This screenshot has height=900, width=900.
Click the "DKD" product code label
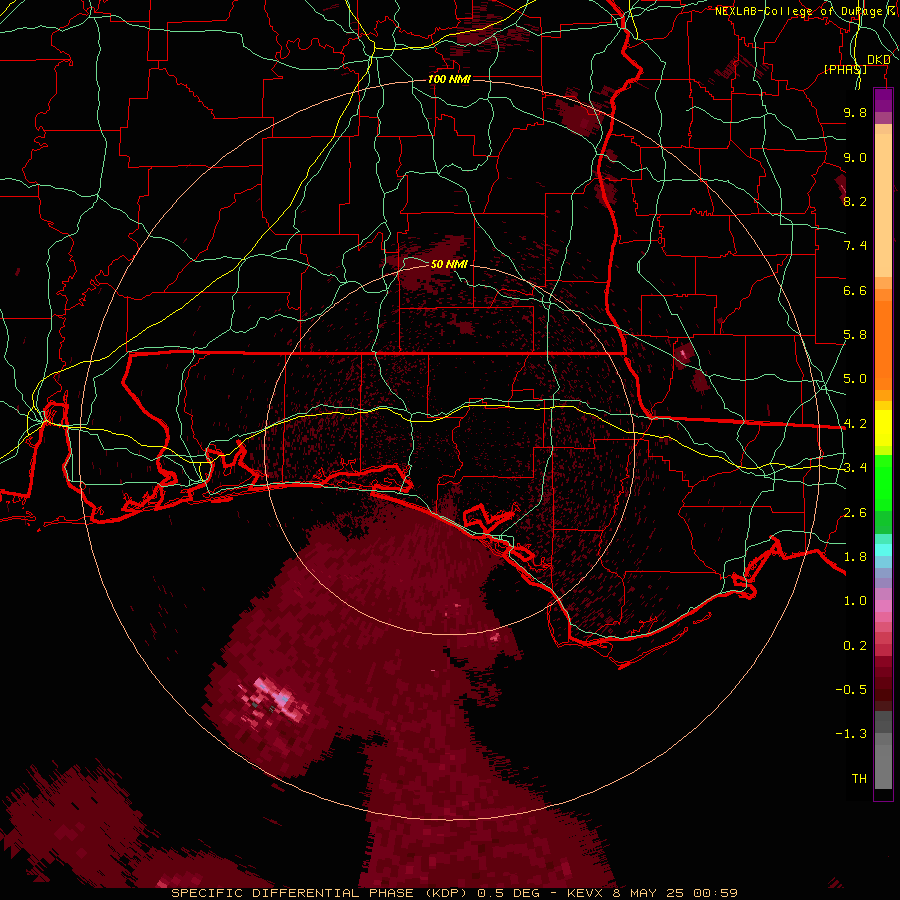pyautogui.click(x=879, y=60)
